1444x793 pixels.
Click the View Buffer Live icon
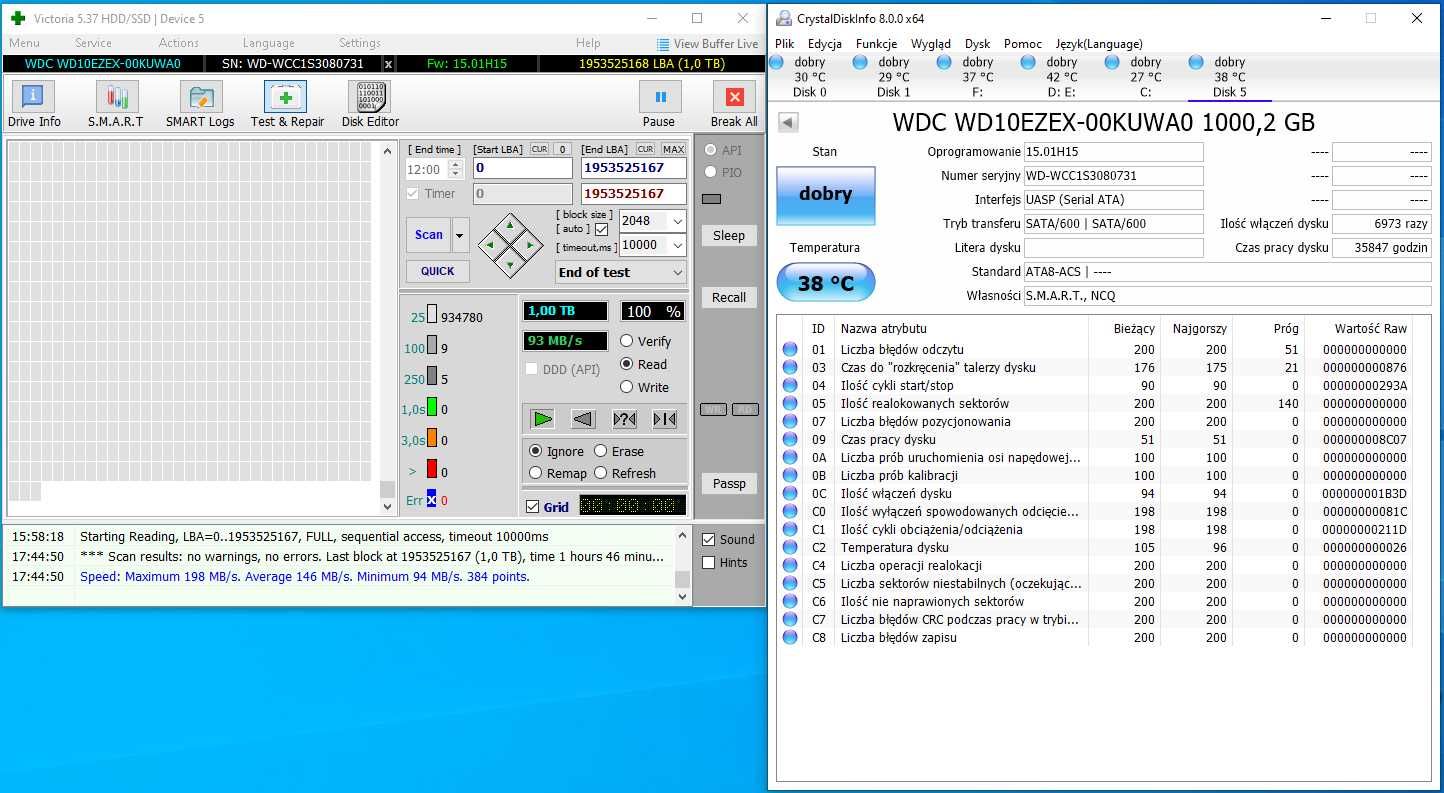[x=663, y=44]
